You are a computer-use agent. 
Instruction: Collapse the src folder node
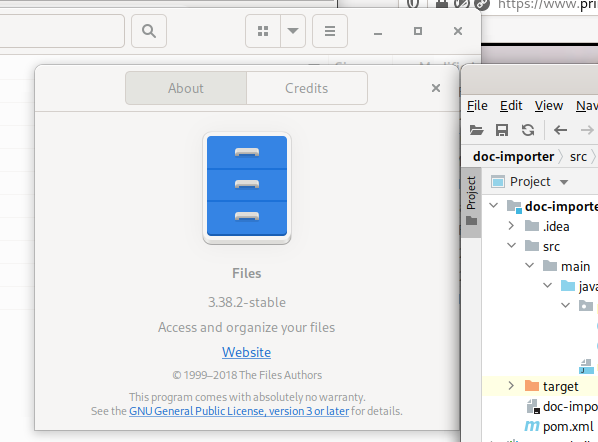click(511, 246)
